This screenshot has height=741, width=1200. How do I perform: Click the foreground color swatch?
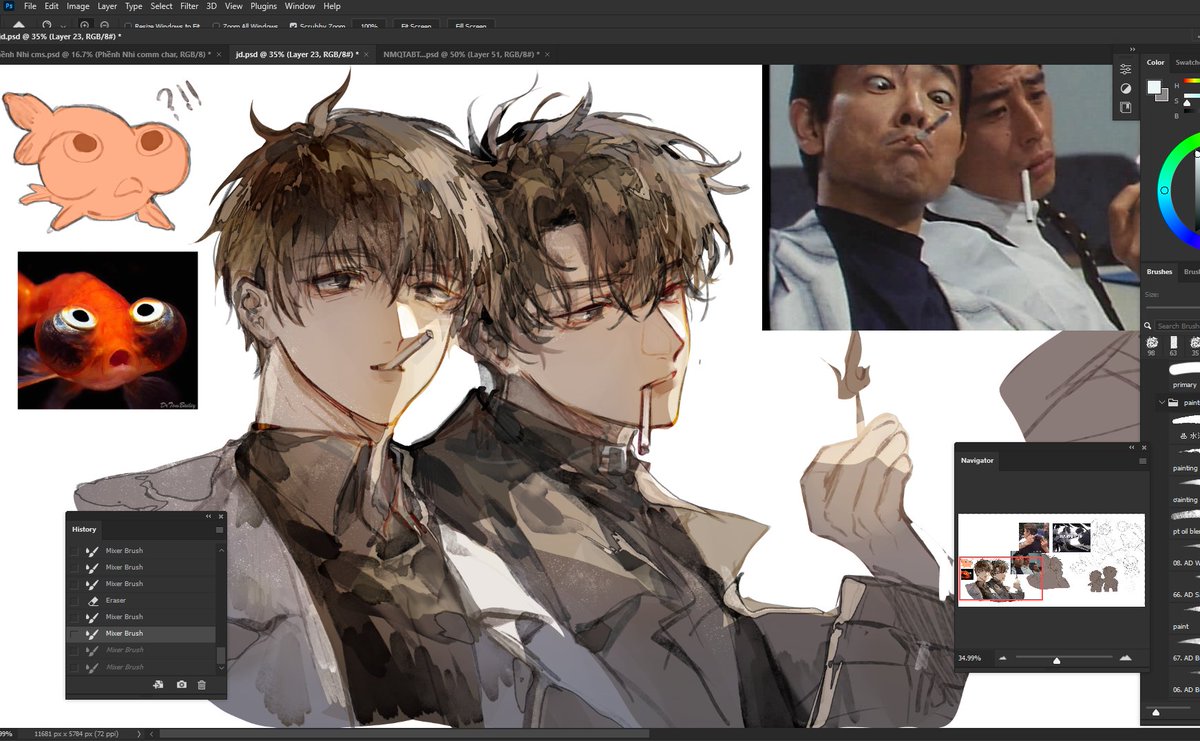click(1153, 87)
